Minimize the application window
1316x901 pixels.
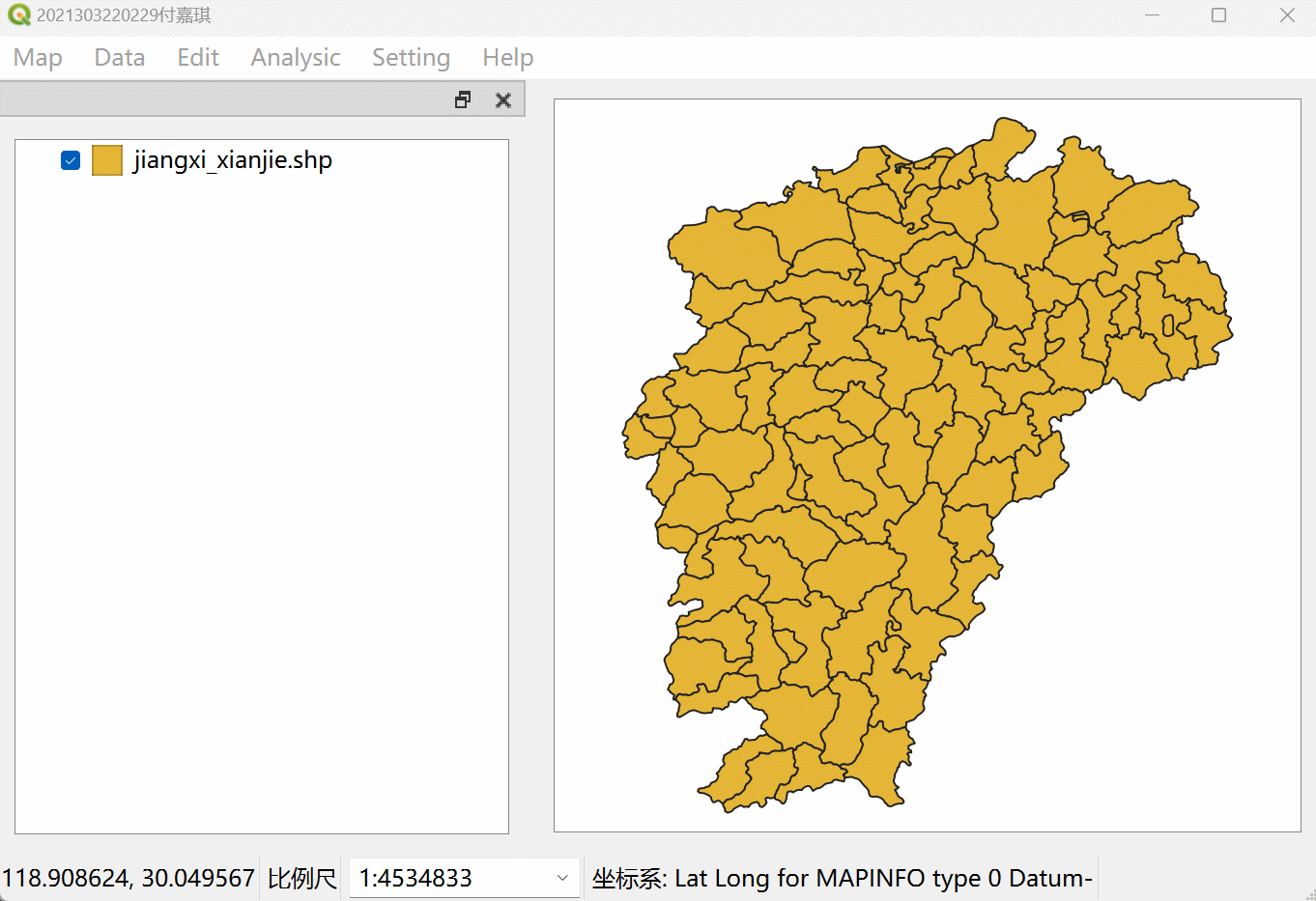pos(1153,15)
